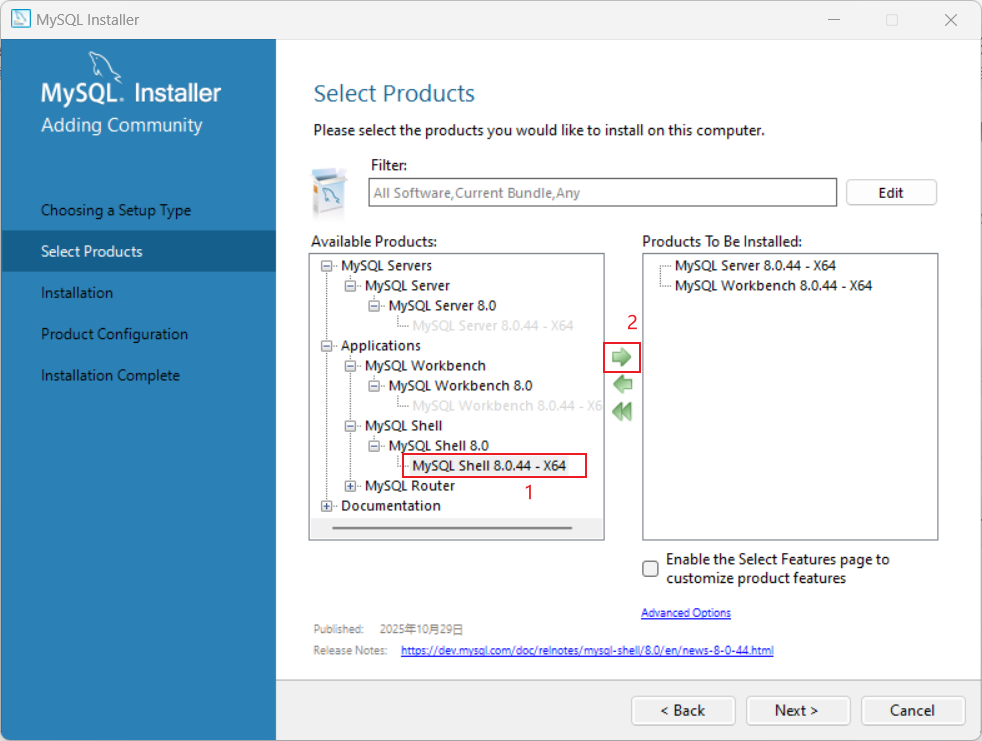Click the MySQL Installer title bar icon
This screenshot has height=741, width=982.
click(x=21, y=19)
